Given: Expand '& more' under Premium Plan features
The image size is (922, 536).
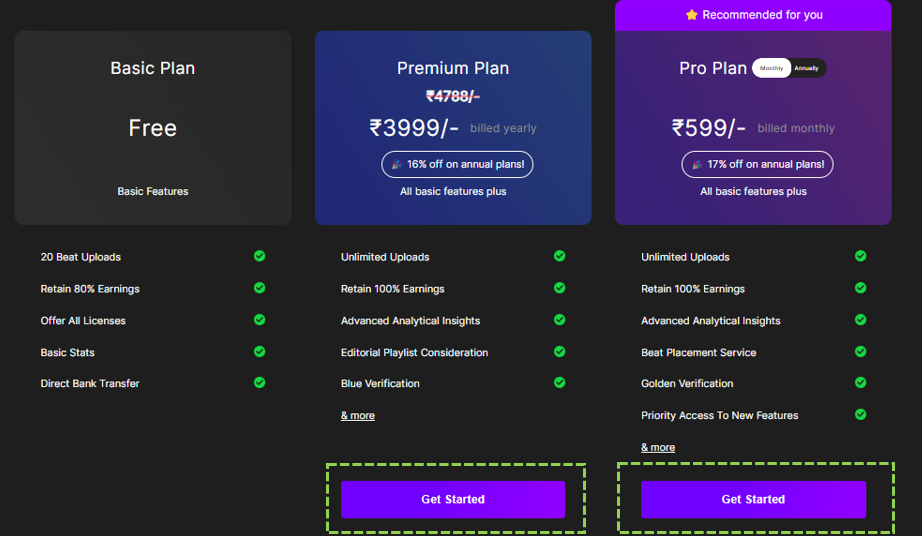Looking at the screenshot, I should point(358,415).
